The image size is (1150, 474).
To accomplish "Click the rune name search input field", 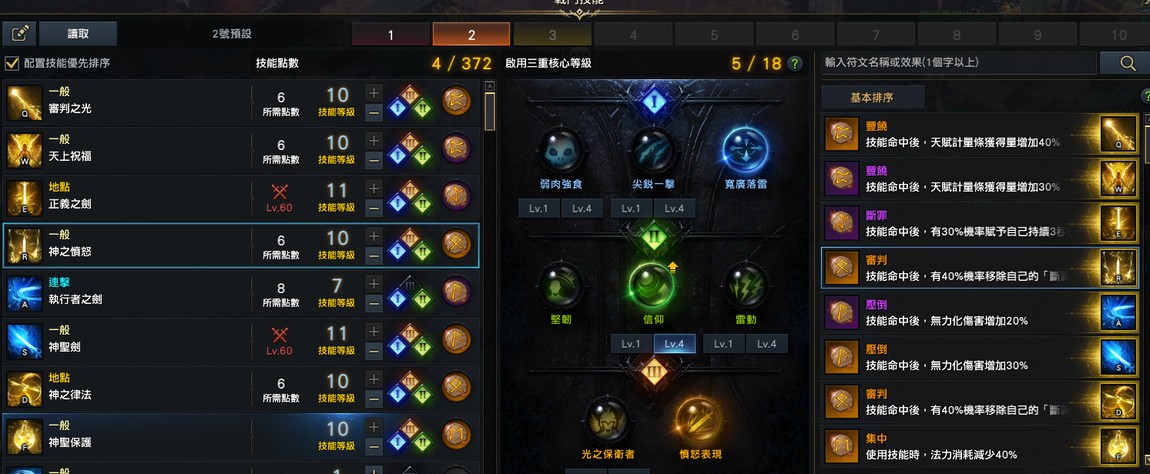I will point(959,62).
